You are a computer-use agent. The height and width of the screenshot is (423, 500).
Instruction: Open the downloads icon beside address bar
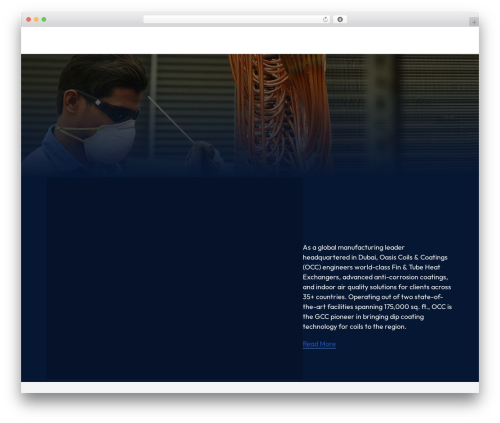340,20
